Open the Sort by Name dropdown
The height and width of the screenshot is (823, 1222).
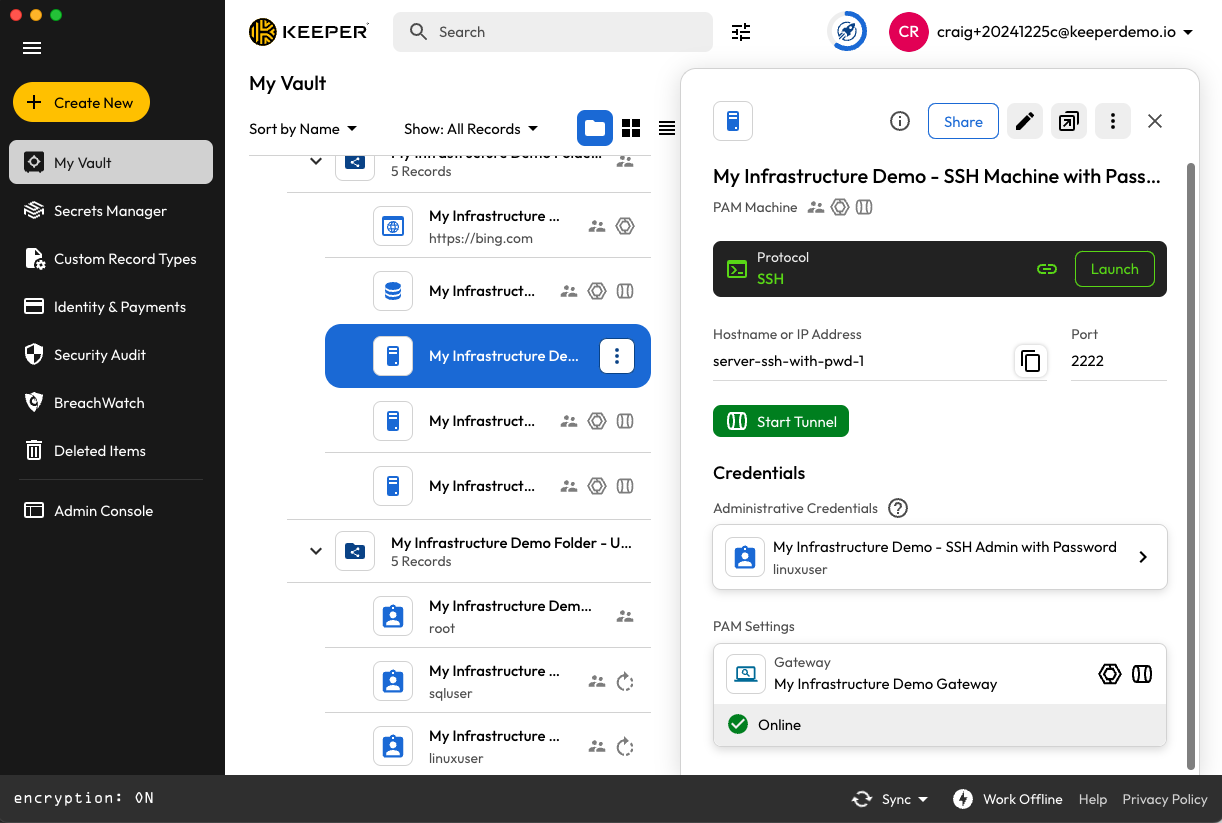(x=303, y=129)
